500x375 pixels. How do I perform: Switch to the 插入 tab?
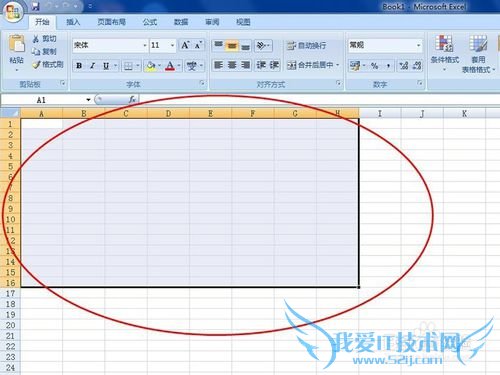point(73,22)
